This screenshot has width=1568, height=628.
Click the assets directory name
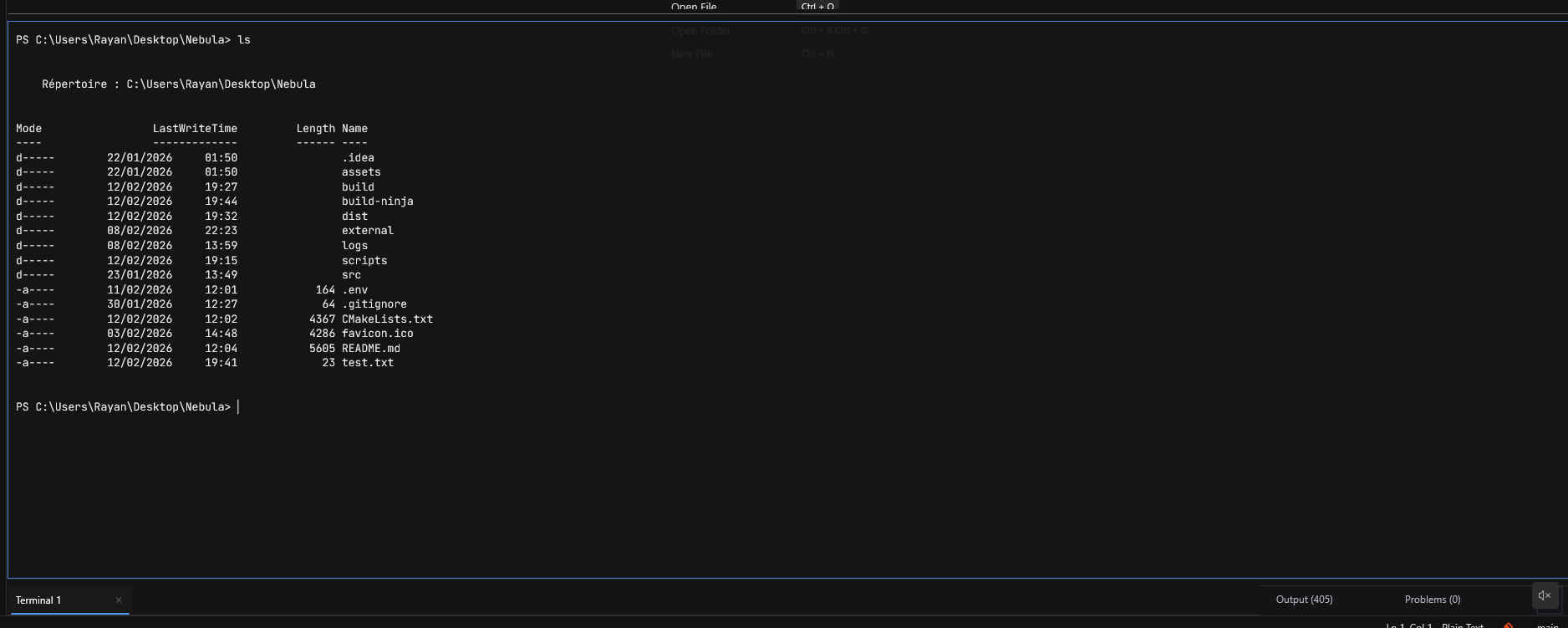pyautogui.click(x=361, y=172)
